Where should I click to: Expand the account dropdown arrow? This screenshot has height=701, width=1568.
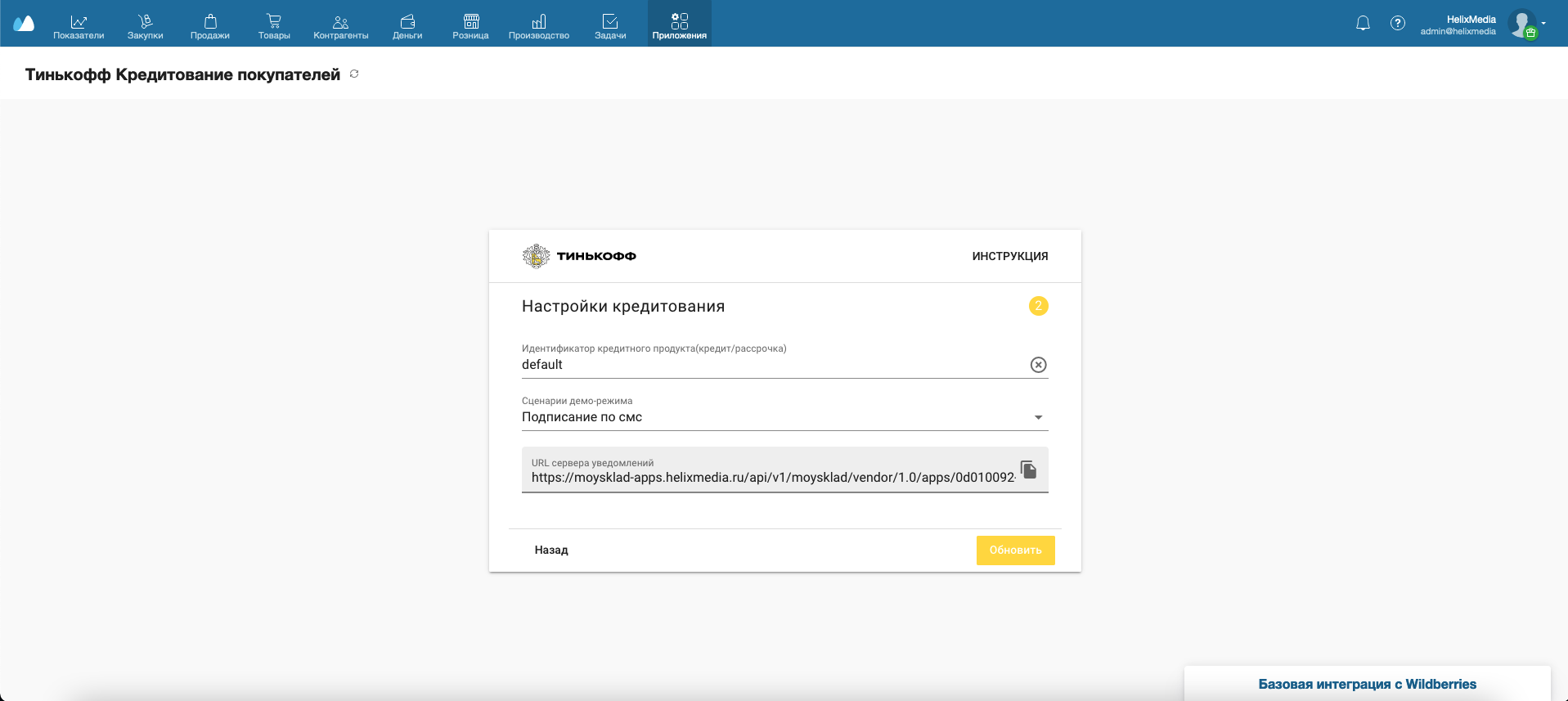1543,23
